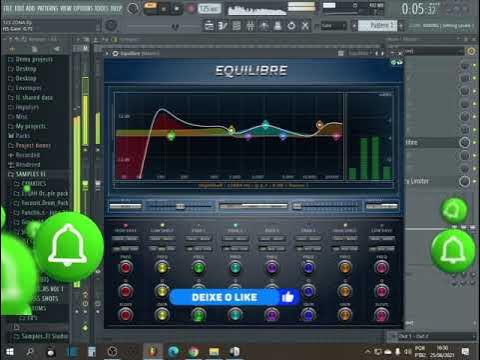Click the red HIGH PASS FREQ knob
Image resolution: width=480 pixels, height=360 pixels.
pos(126,267)
